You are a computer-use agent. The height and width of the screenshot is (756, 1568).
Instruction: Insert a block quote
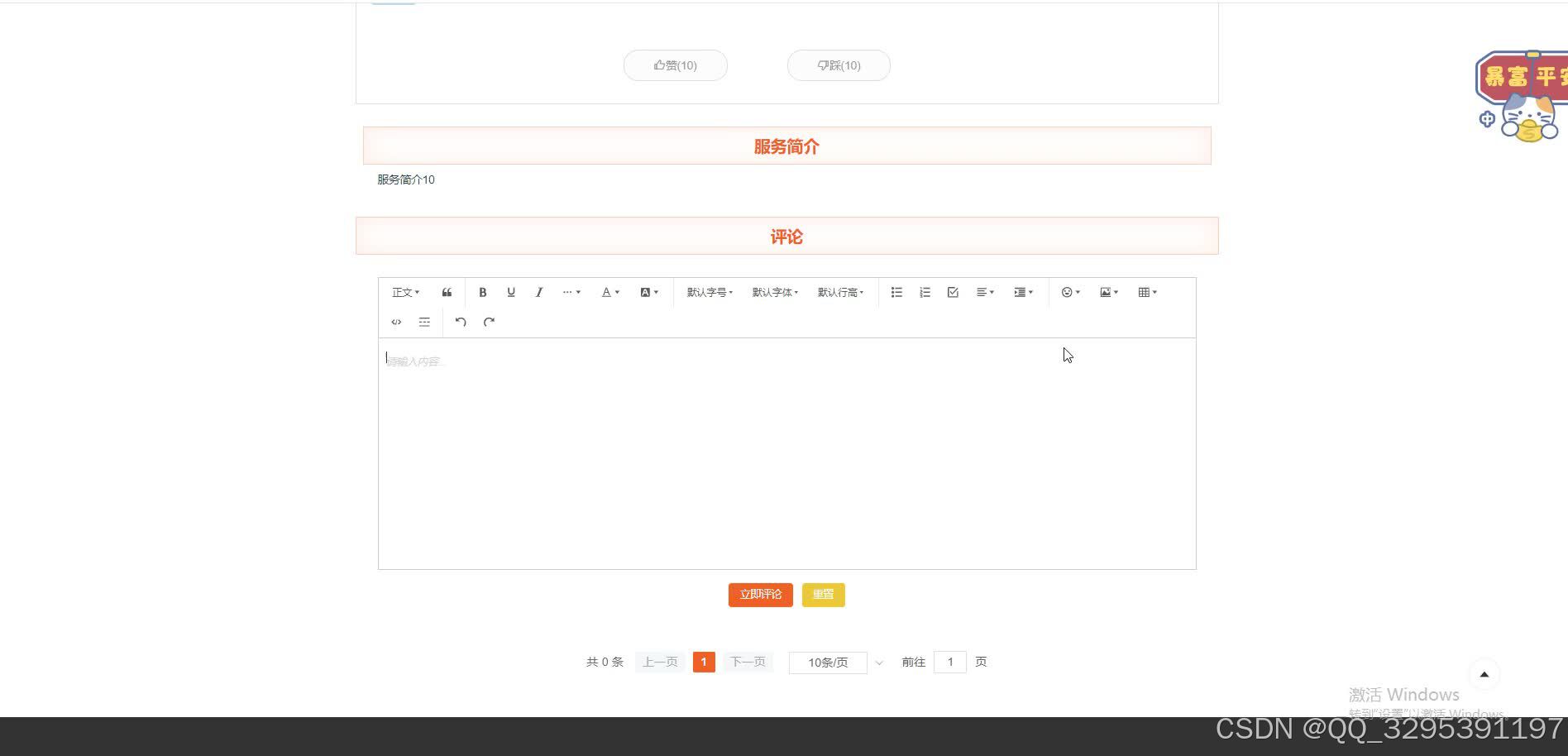coord(447,292)
